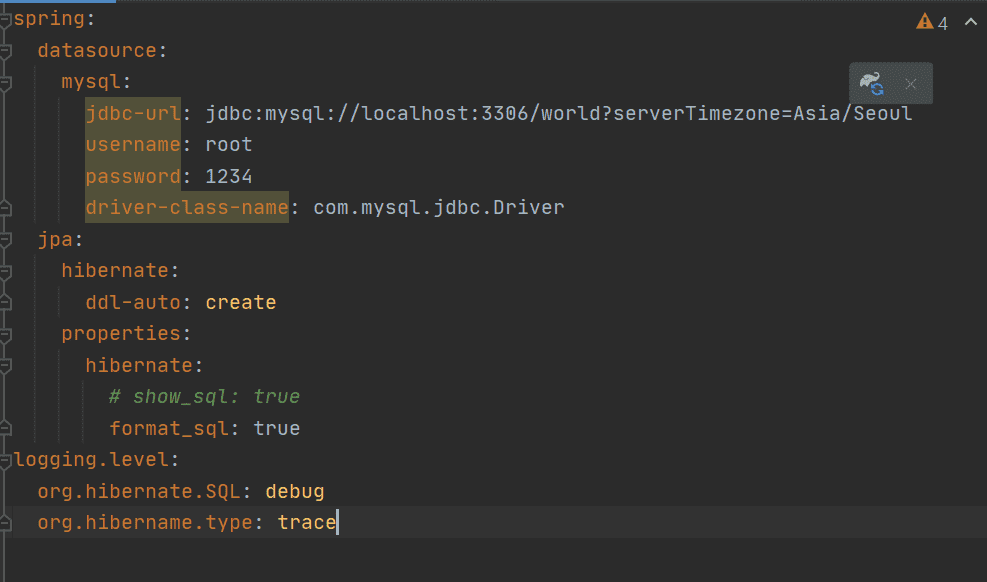Click the ddl-auto key
The image size is (987, 582).
tap(133, 302)
